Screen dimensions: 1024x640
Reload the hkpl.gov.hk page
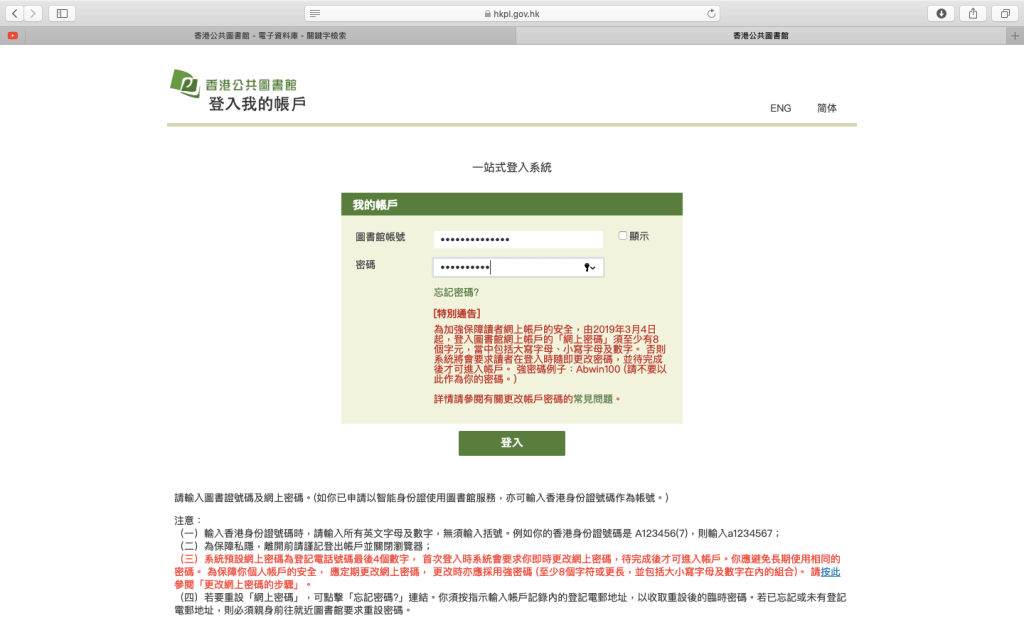(x=711, y=13)
